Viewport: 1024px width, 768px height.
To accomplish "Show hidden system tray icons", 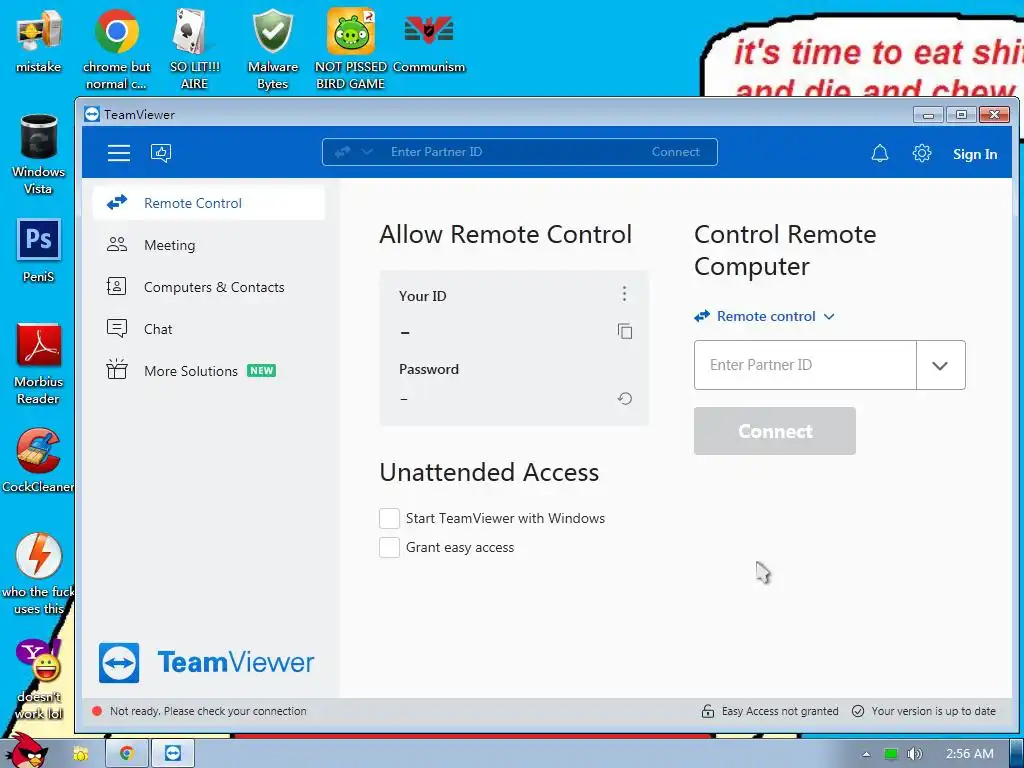I will tap(866, 754).
